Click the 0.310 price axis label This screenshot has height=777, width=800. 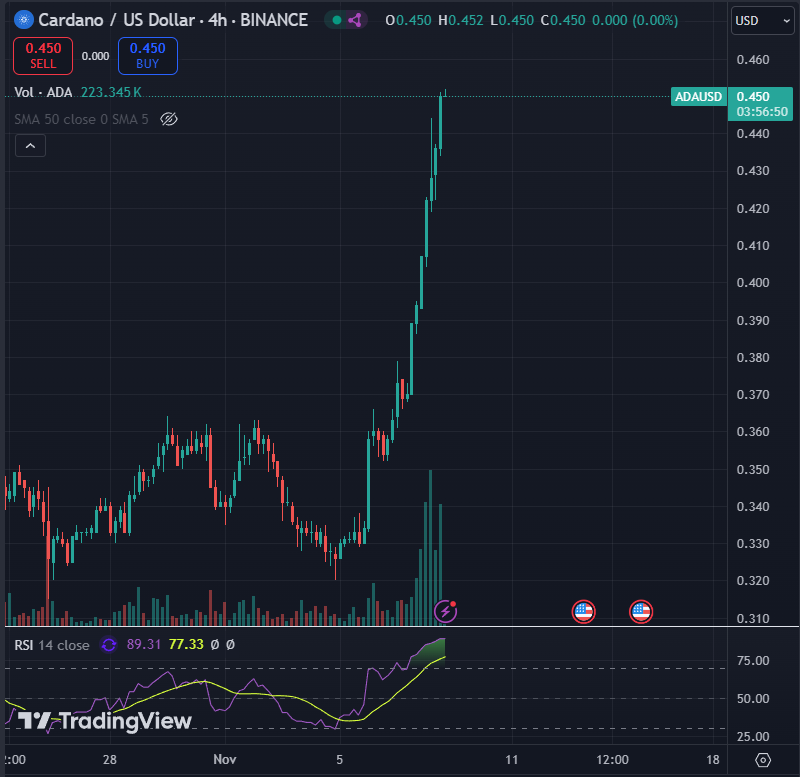tap(753, 618)
